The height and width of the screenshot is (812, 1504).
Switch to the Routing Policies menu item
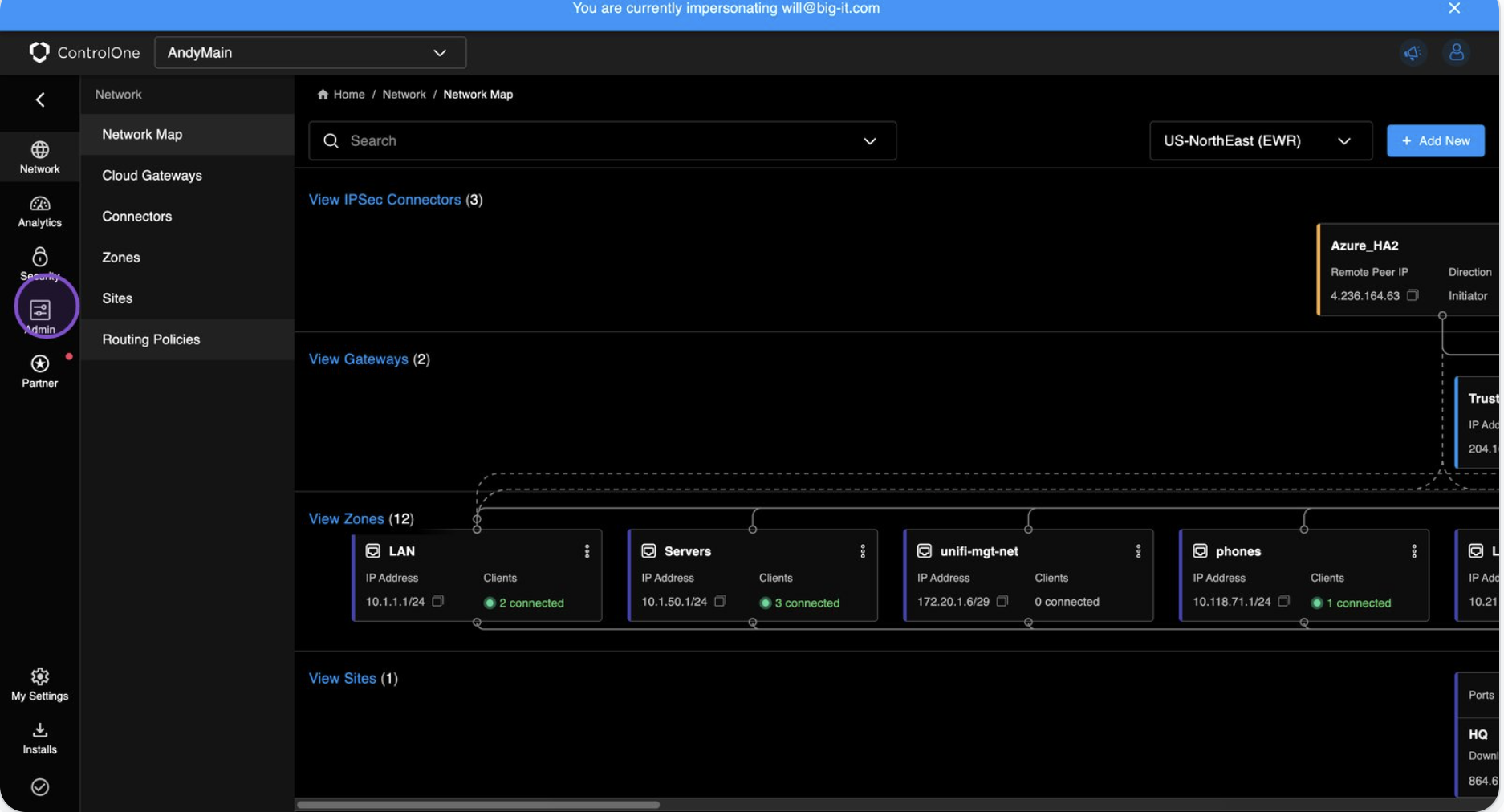pyautogui.click(x=150, y=339)
